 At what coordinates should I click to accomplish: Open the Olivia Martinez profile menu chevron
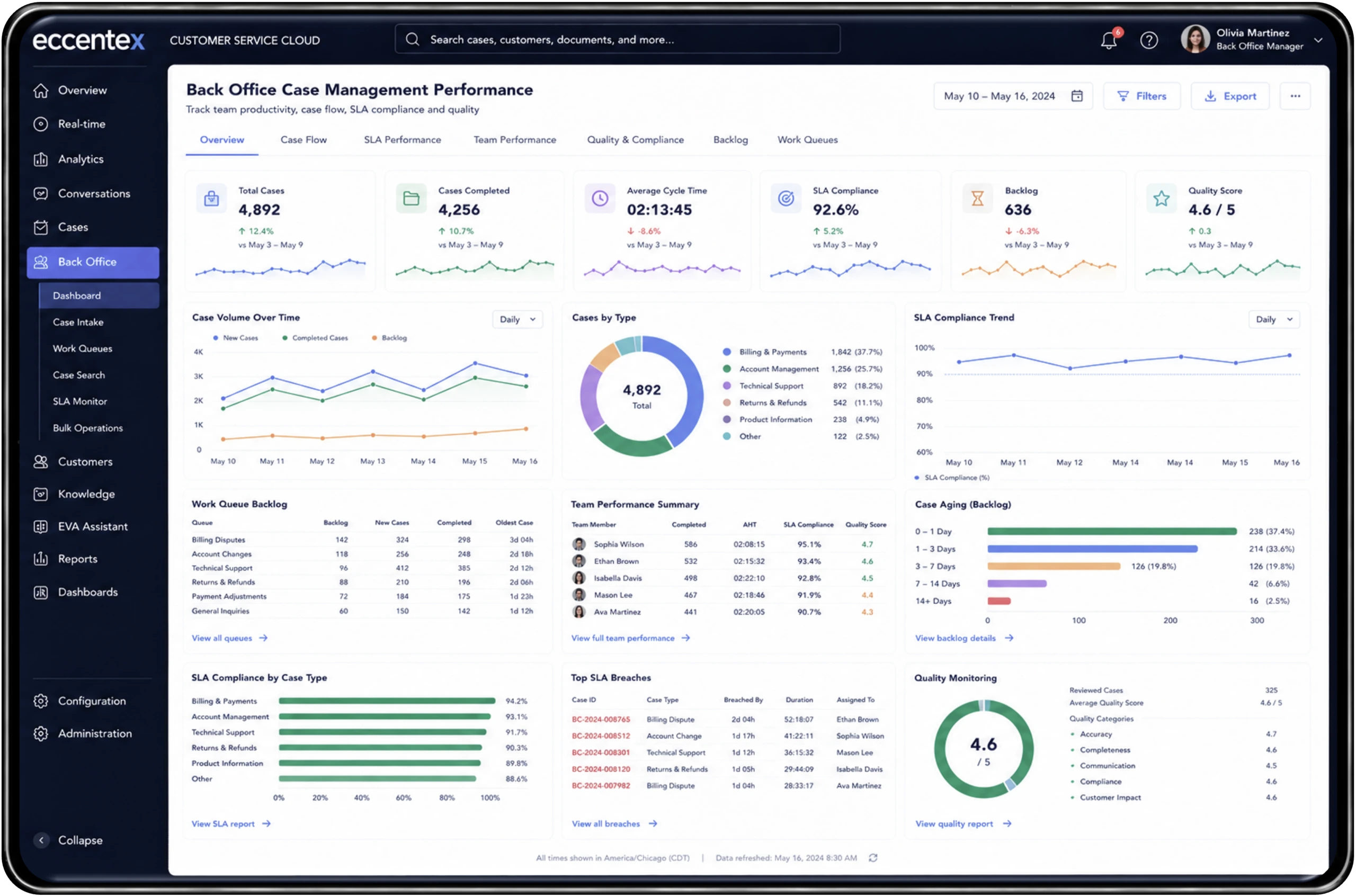tap(1318, 41)
